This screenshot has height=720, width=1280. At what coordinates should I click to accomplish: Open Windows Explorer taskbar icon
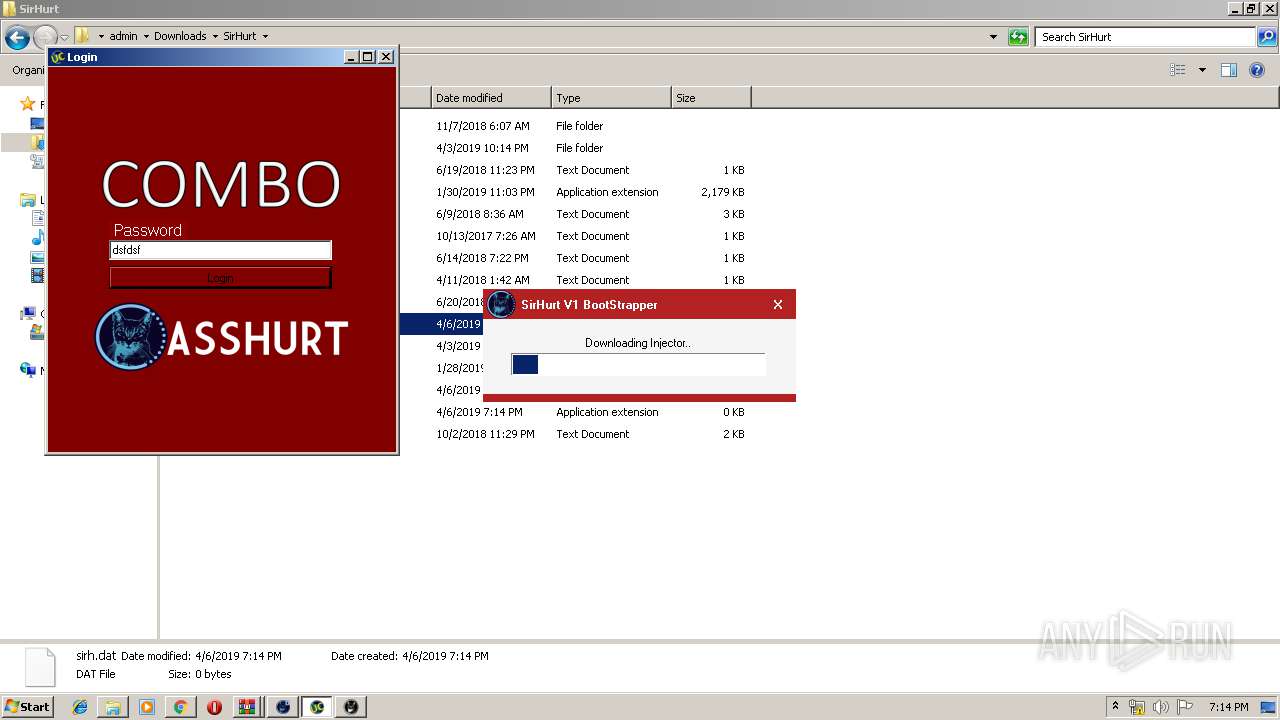pos(113,707)
